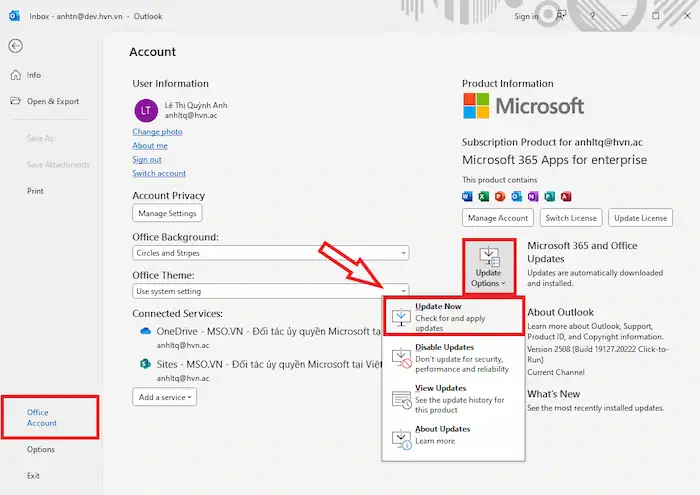This screenshot has height=495, width=700.
Task: Click the Switch License button
Action: (571, 218)
